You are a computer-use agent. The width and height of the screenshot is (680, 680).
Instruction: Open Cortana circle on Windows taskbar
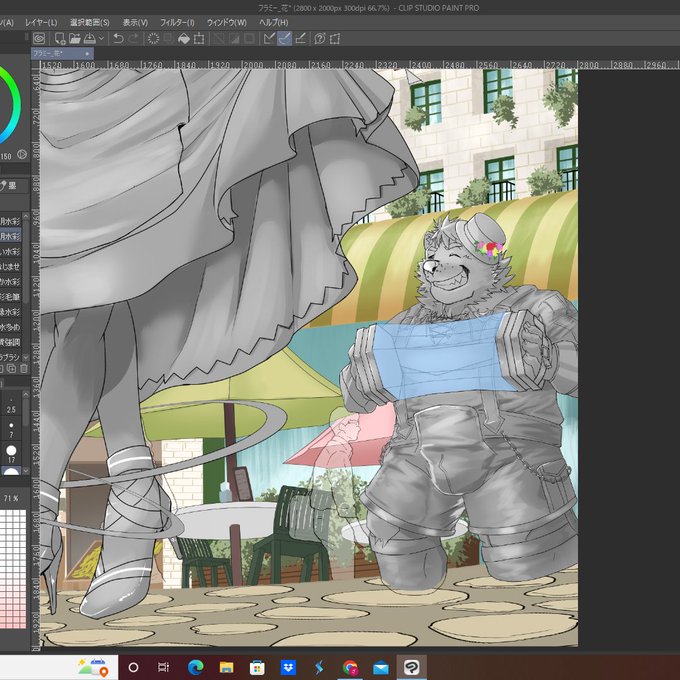tap(134, 667)
